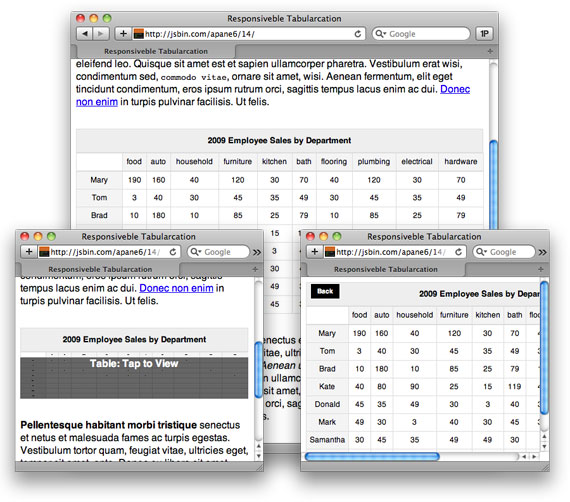Go forward in the top Safari window
Viewport: 570px width, 502px height.
pyautogui.click(x=101, y=34)
